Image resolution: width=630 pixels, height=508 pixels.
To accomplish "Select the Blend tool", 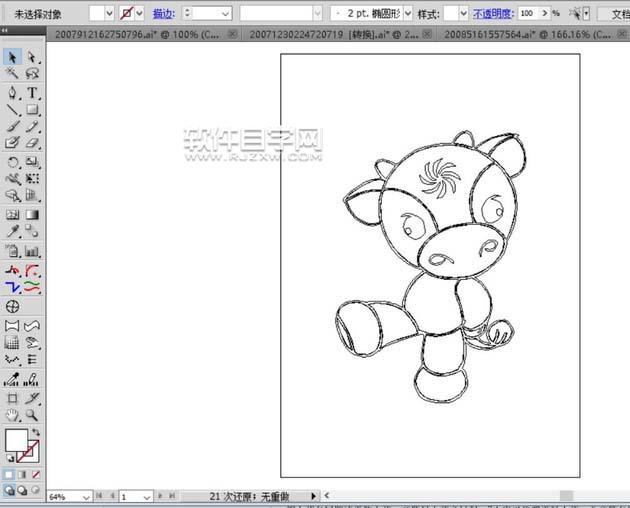I will pos(32,231).
